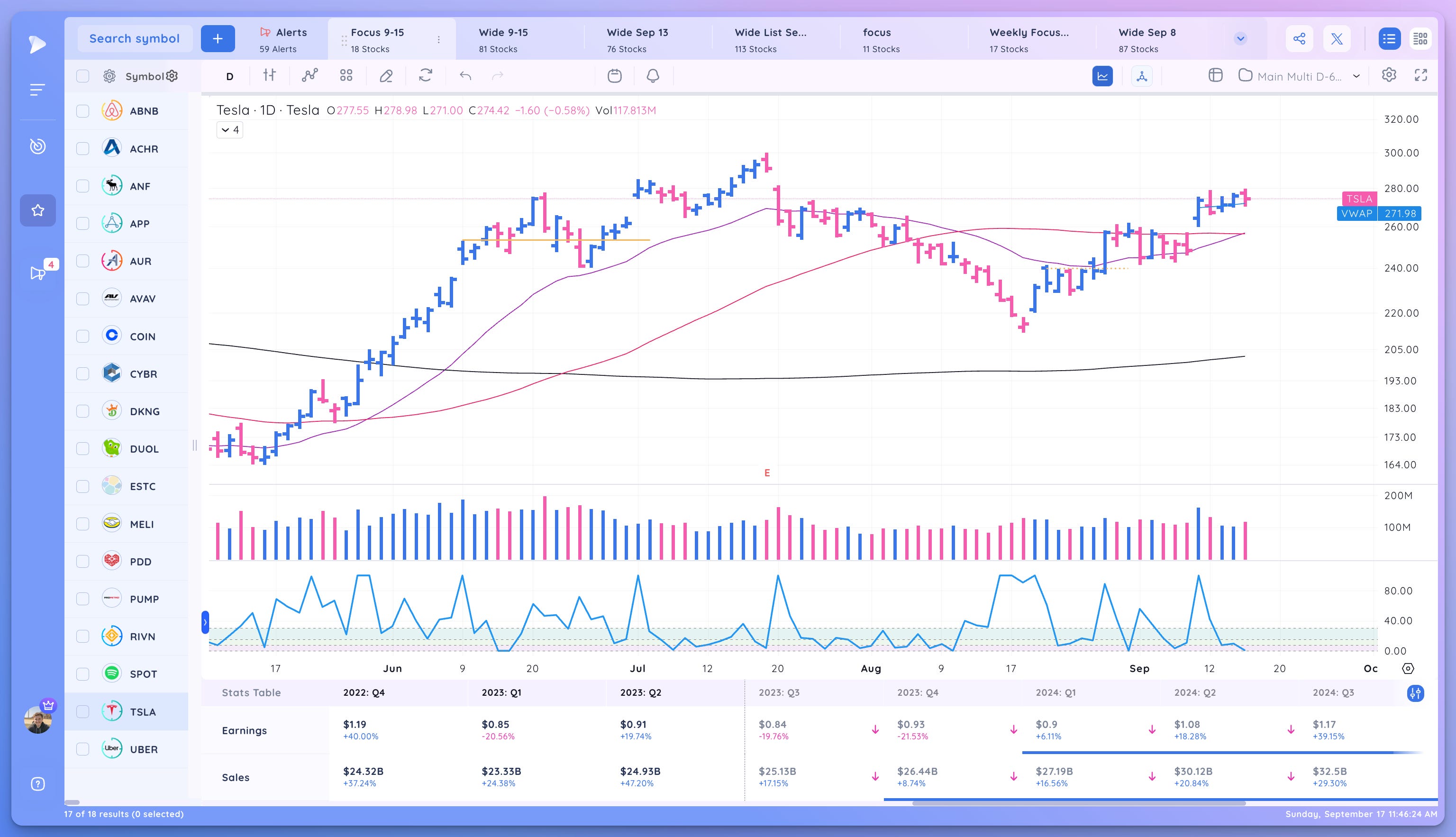The height and width of the screenshot is (837, 1456).
Task: Open the multi-chart grid layout icon
Action: click(346, 75)
